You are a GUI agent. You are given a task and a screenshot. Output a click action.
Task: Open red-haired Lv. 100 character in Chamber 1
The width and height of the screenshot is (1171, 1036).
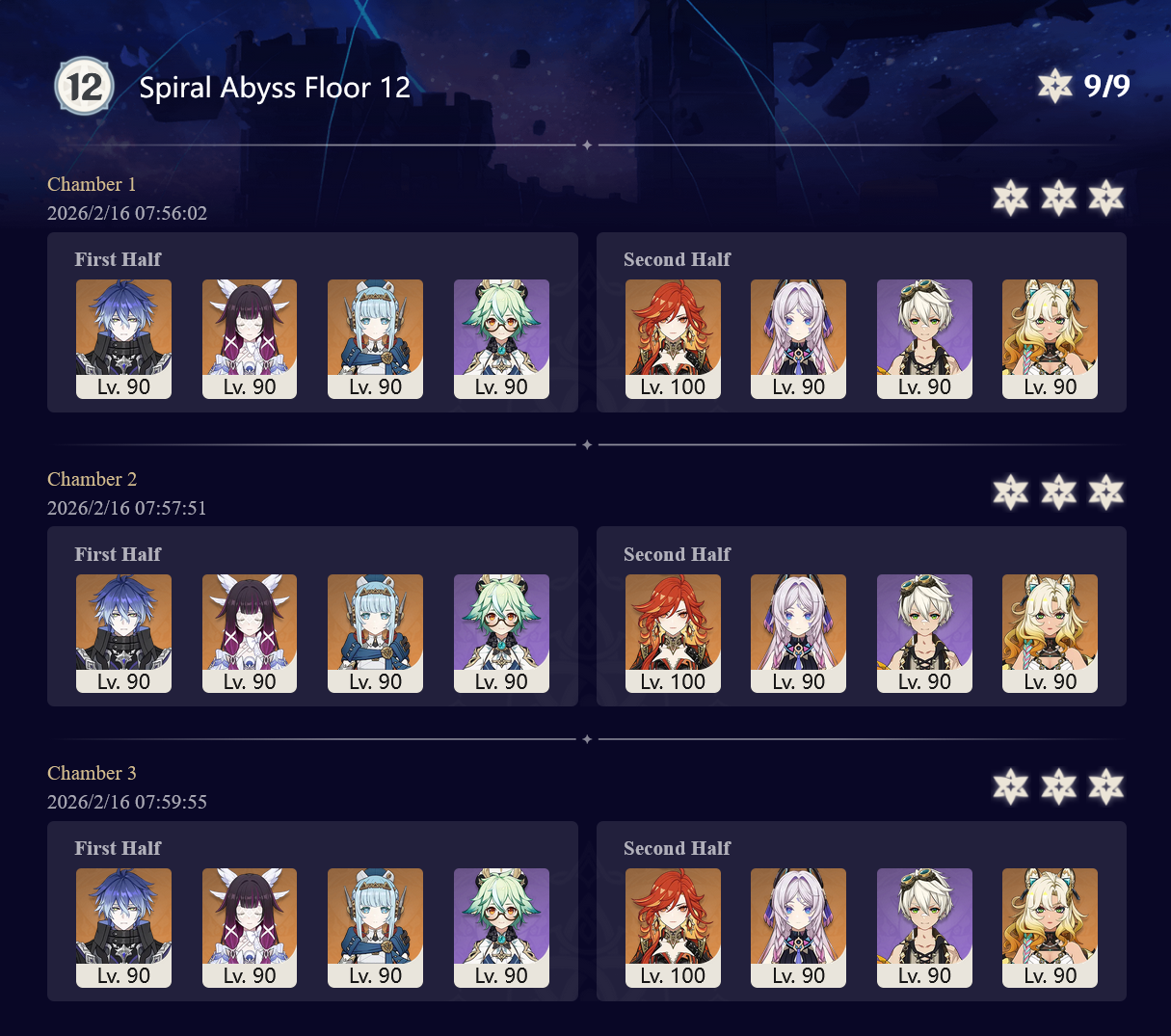(x=674, y=339)
